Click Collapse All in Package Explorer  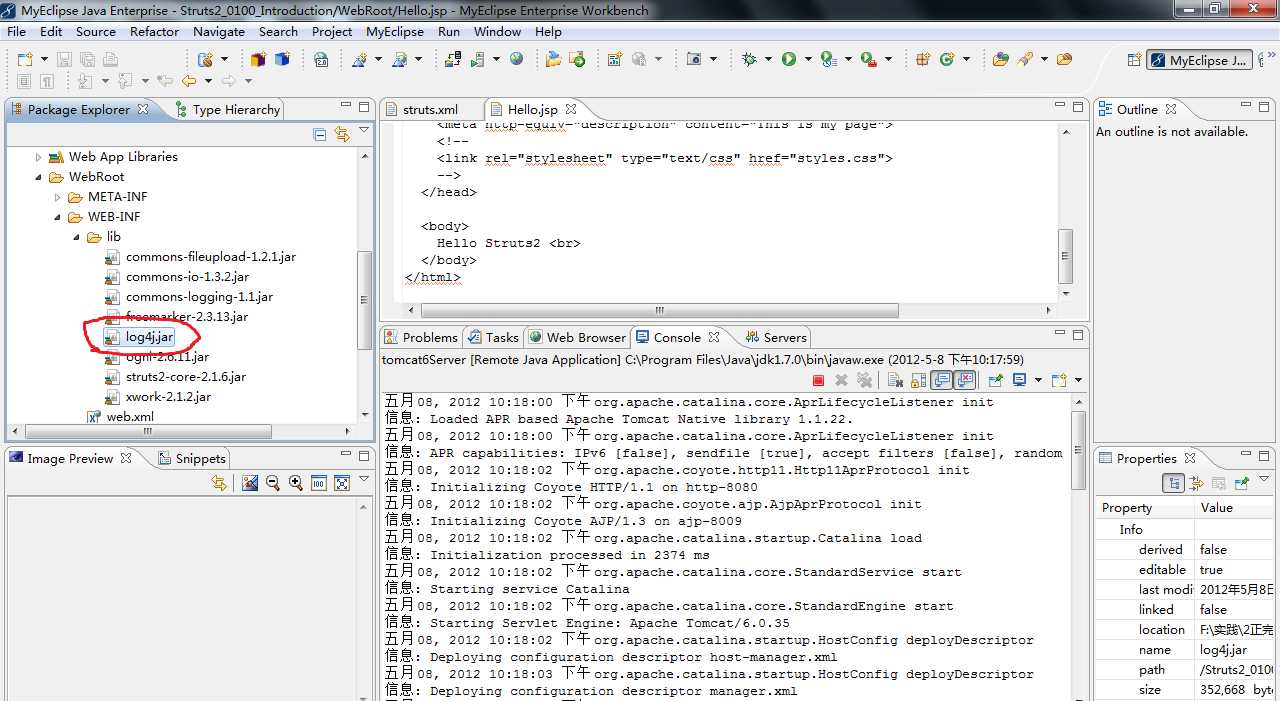pyautogui.click(x=320, y=134)
